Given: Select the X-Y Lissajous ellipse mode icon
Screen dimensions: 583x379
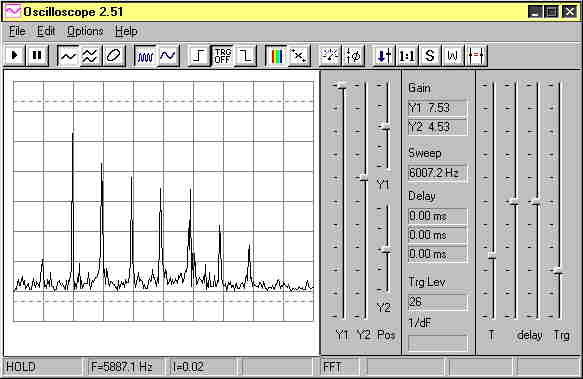Looking at the screenshot, I should point(113,56).
